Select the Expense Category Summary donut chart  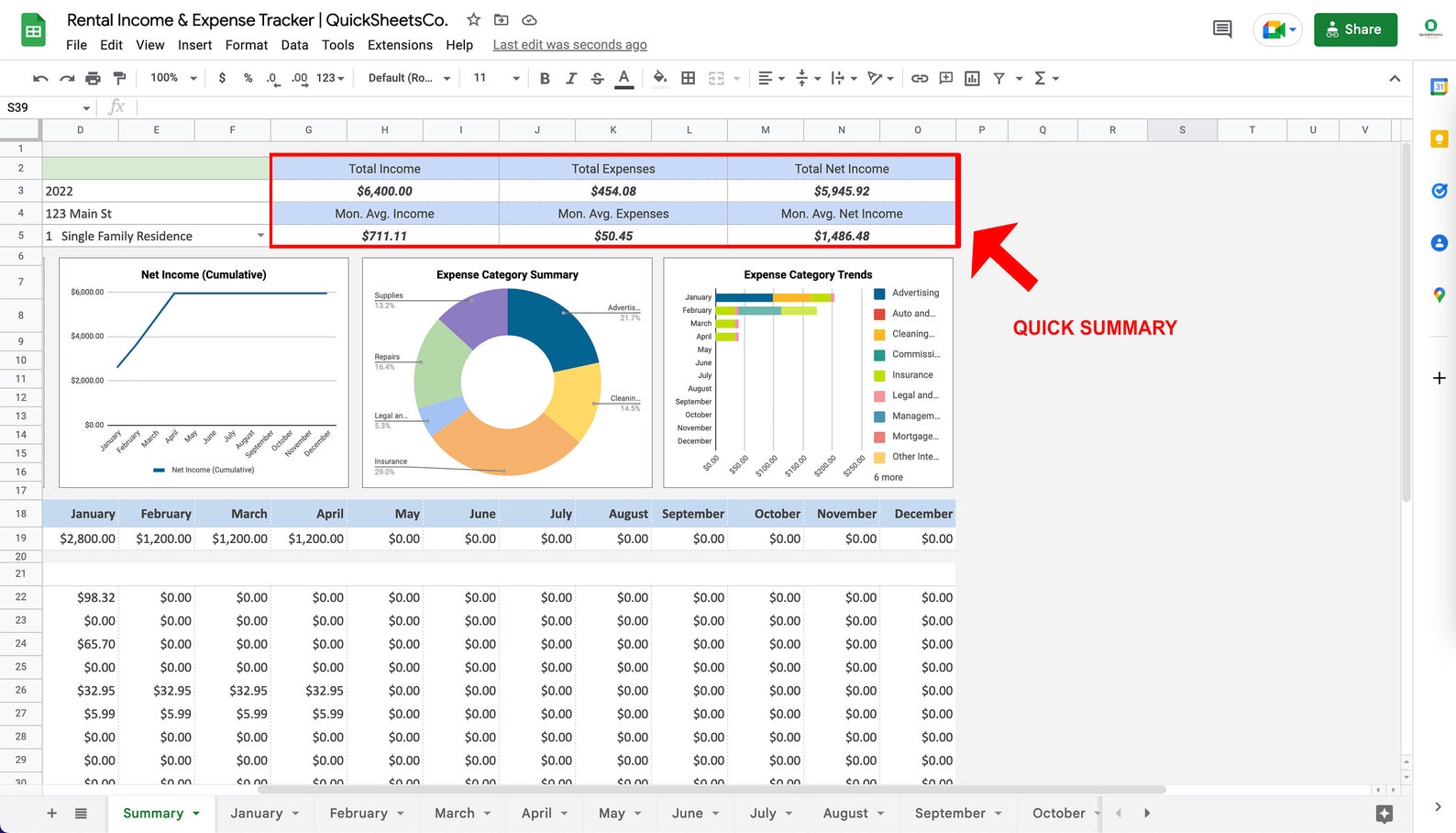point(507,372)
